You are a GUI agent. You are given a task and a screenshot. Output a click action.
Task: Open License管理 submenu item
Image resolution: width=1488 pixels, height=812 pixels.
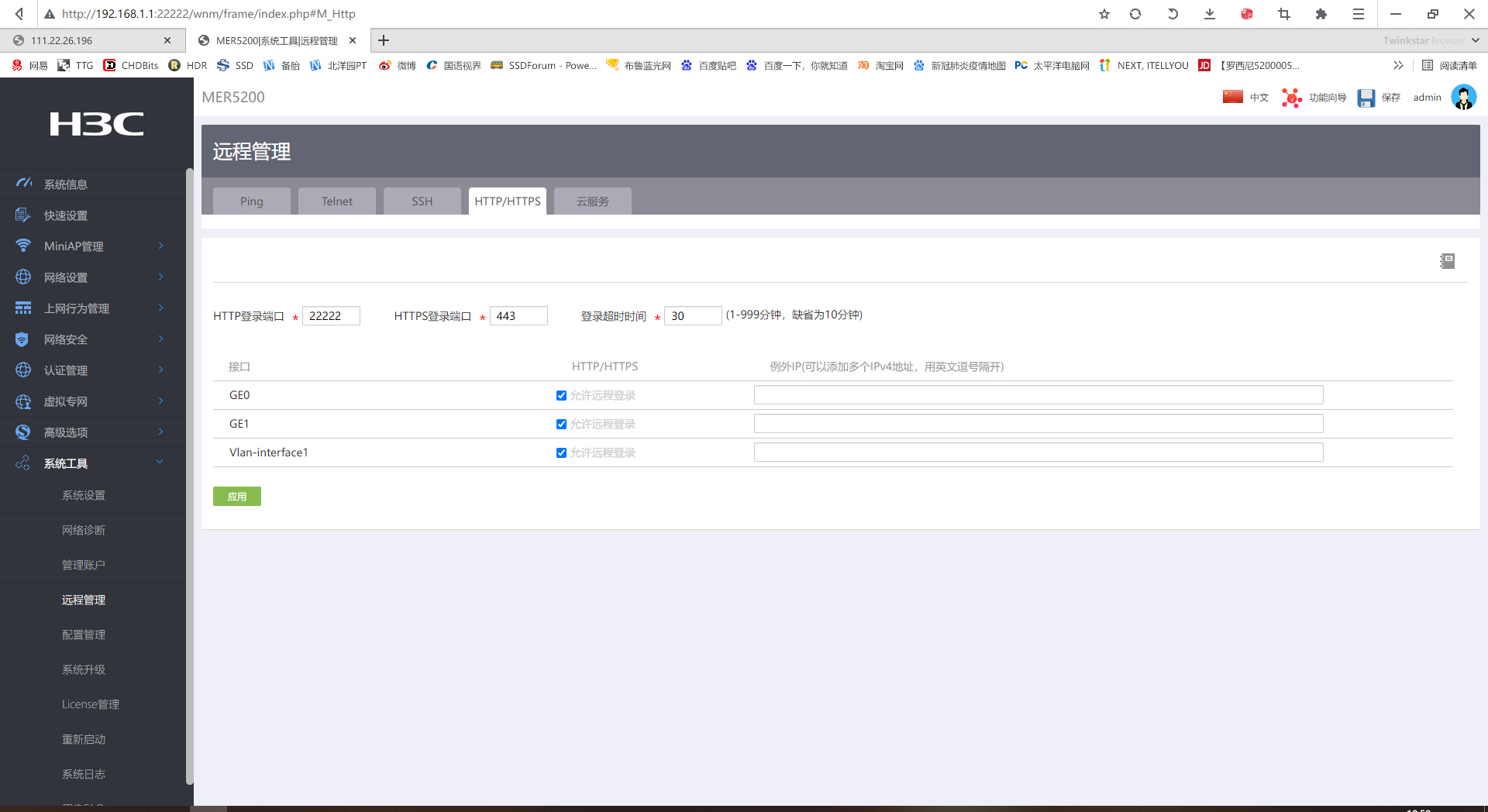[91, 705]
